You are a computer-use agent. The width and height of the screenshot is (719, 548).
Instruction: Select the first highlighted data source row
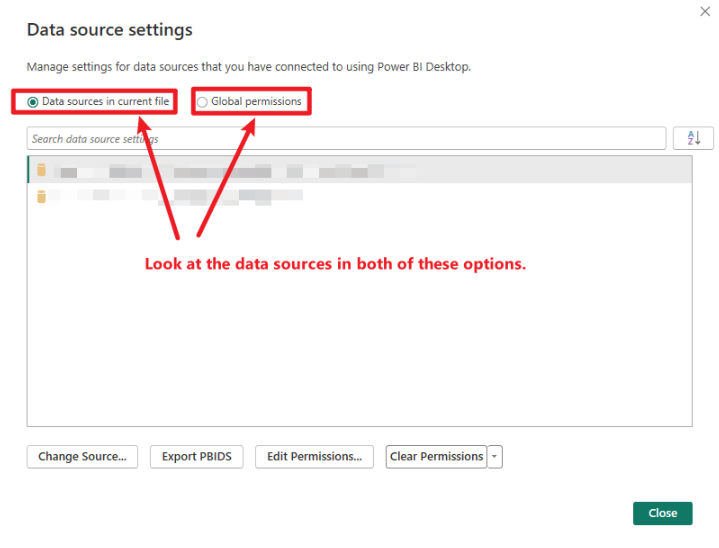358,171
